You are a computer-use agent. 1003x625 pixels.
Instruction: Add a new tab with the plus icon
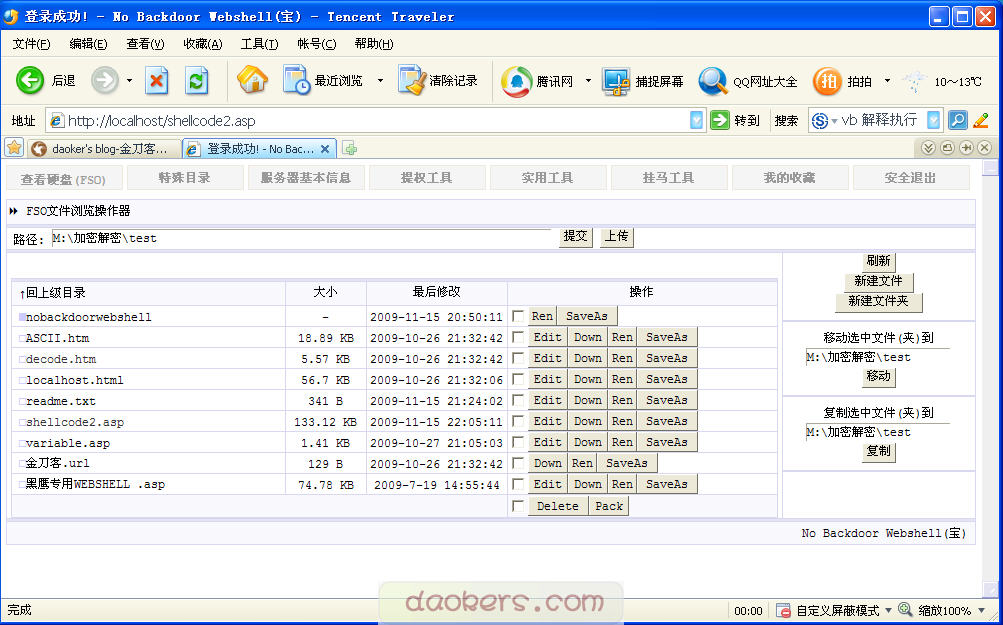[x=349, y=149]
